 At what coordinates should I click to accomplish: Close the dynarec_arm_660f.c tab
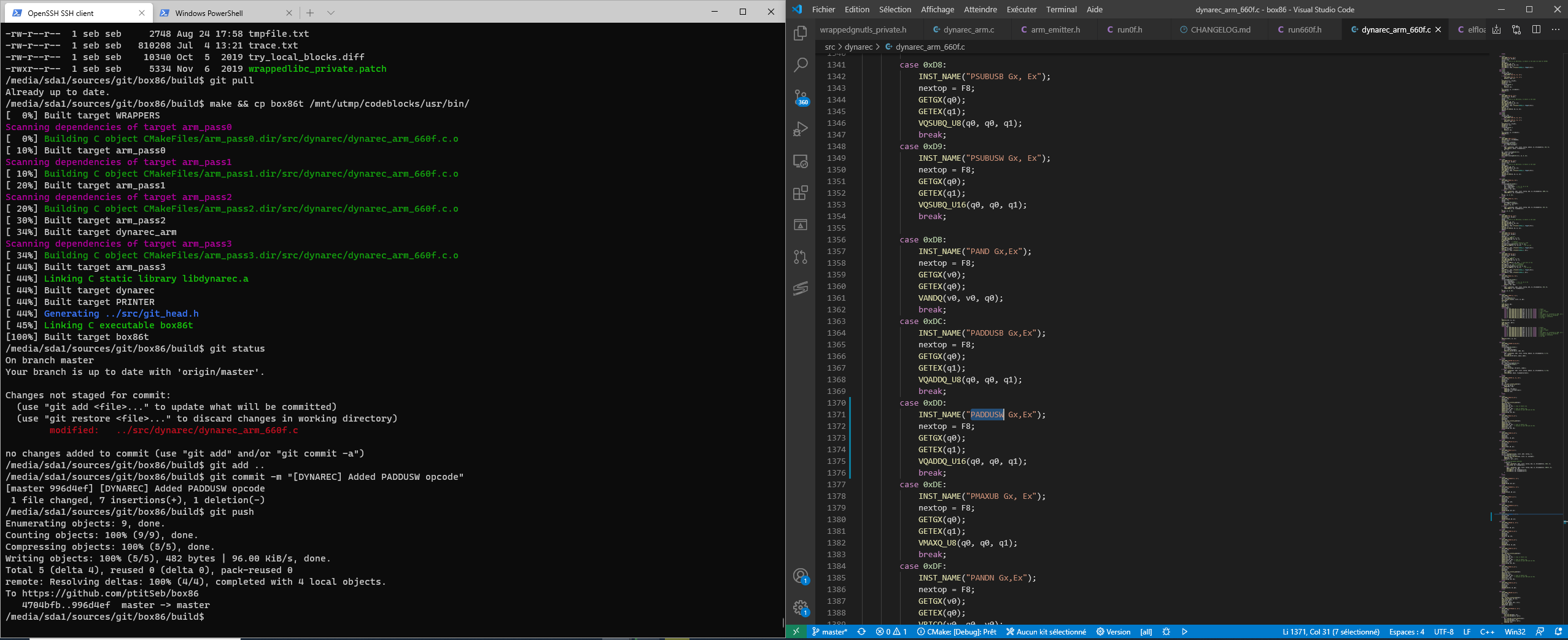(x=1438, y=29)
